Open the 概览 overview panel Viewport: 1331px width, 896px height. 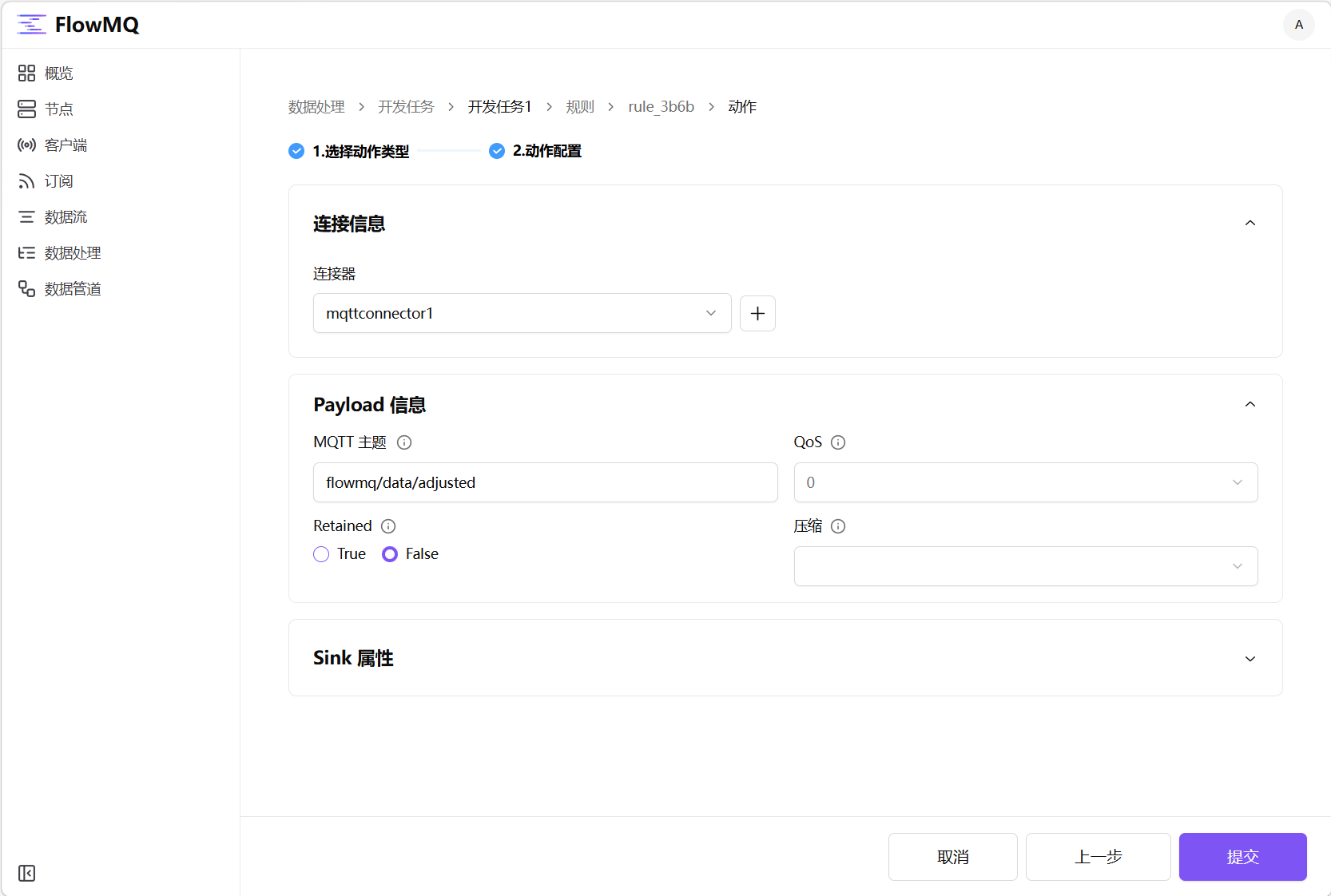[x=59, y=73]
